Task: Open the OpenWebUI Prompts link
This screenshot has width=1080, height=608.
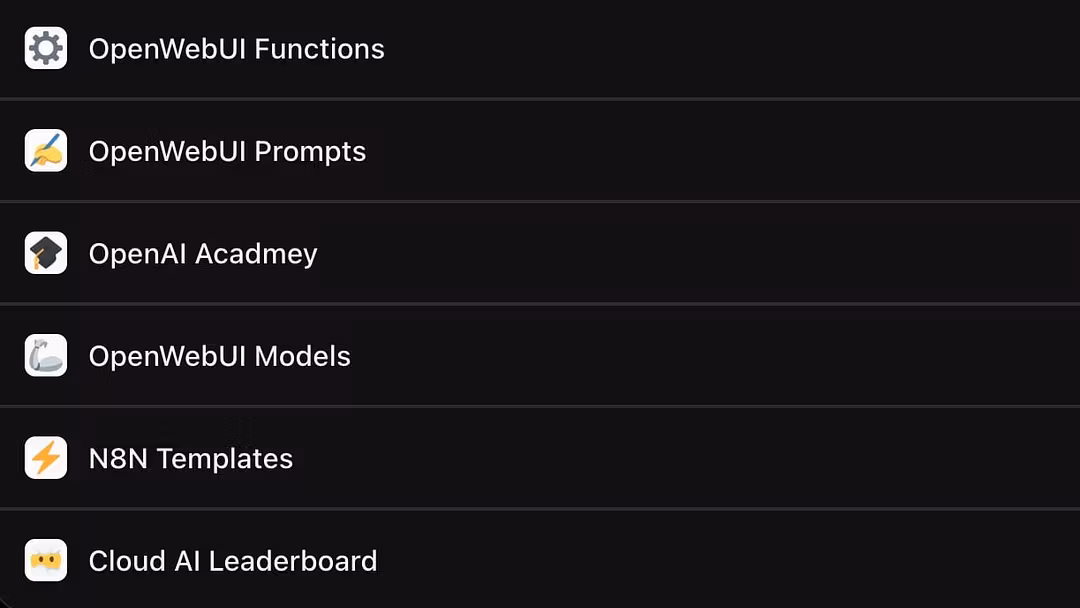Action: coord(227,151)
